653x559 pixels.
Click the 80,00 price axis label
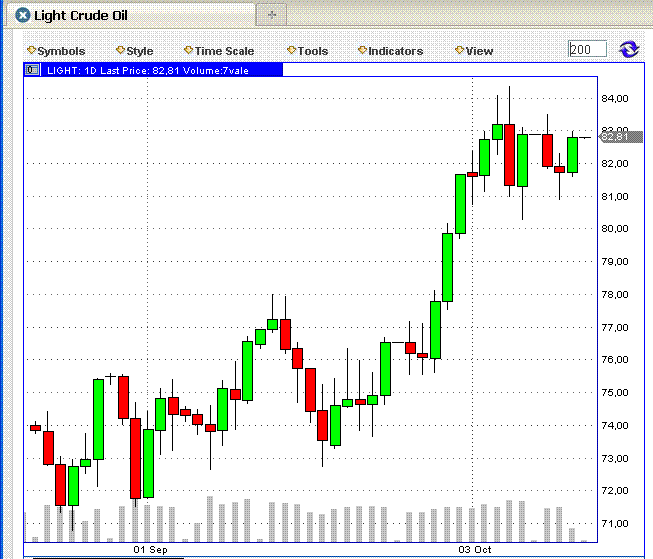tap(615, 229)
